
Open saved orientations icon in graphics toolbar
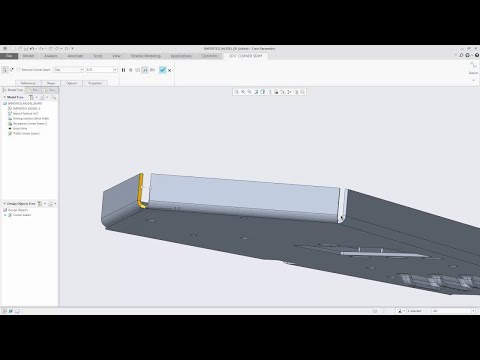click(270, 92)
